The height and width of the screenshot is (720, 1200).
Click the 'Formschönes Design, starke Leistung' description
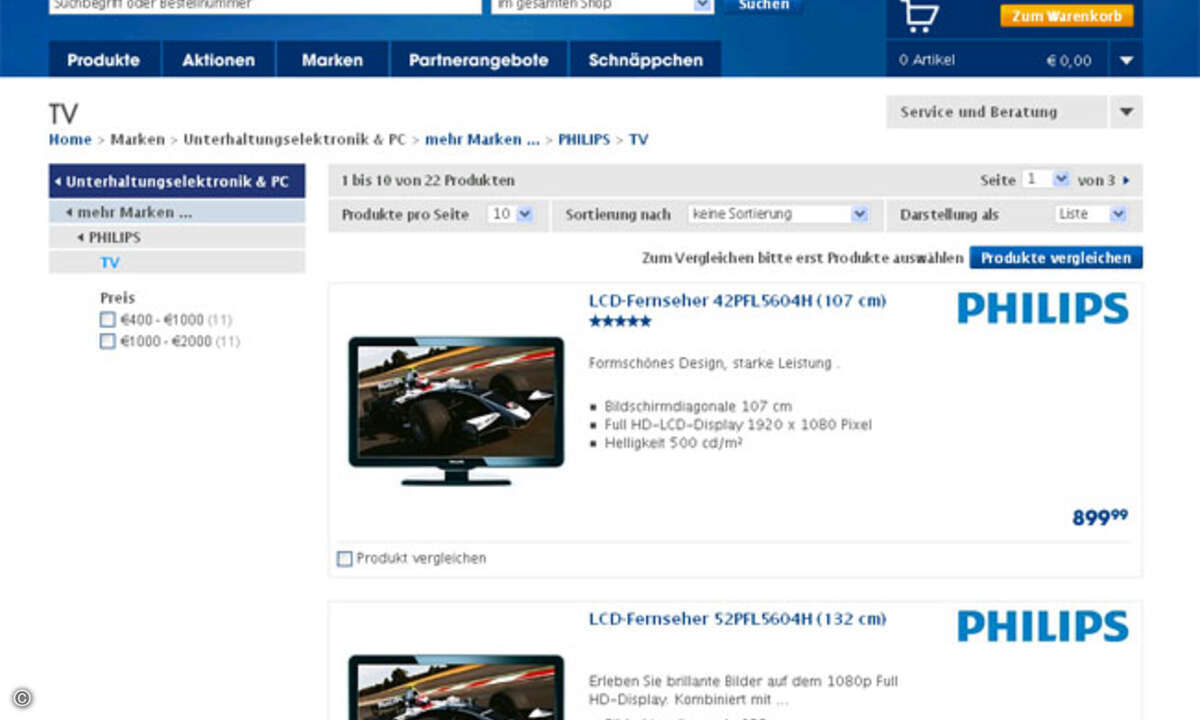point(714,364)
